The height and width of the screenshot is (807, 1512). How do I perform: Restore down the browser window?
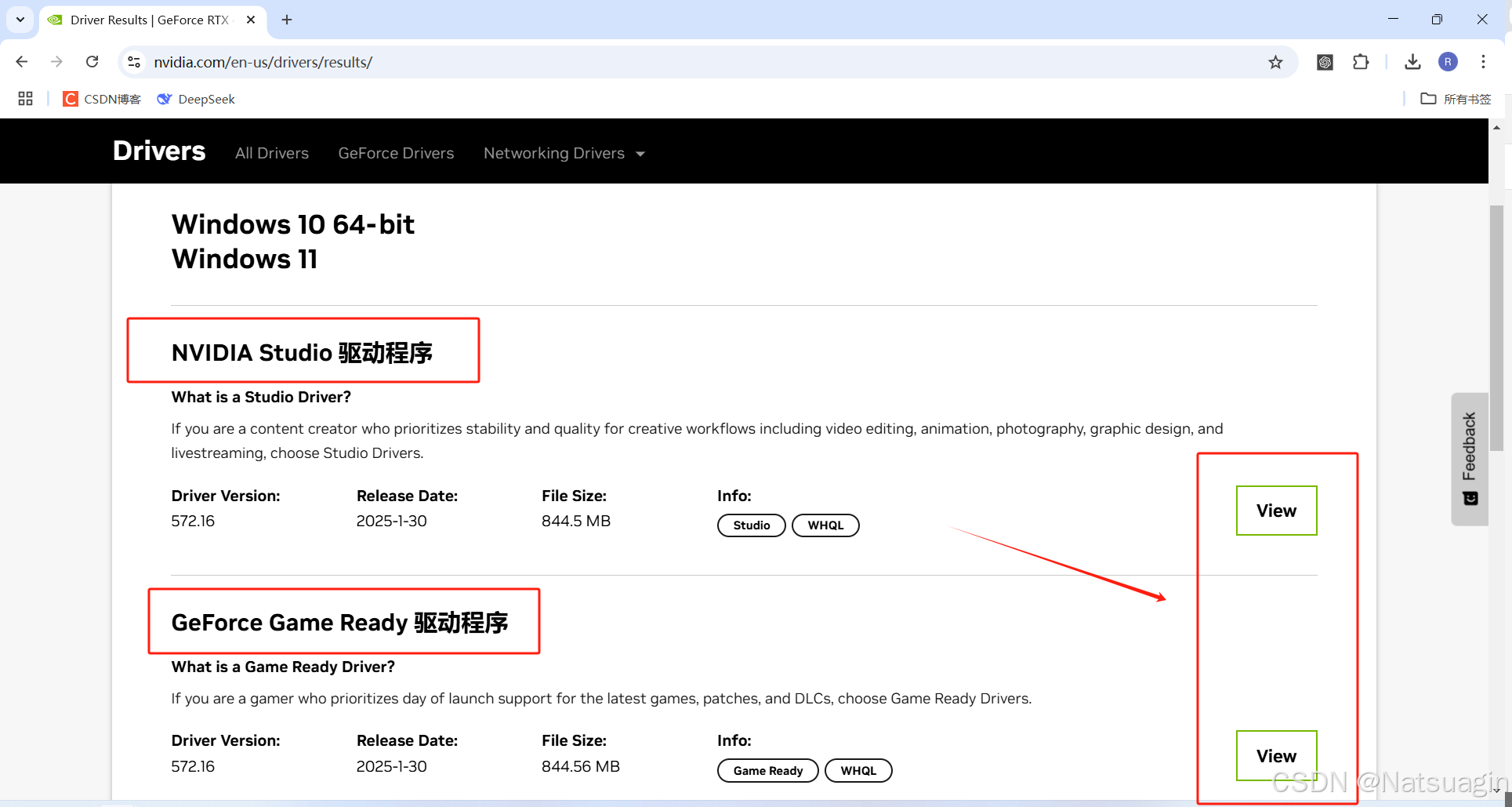click(x=1437, y=20)
